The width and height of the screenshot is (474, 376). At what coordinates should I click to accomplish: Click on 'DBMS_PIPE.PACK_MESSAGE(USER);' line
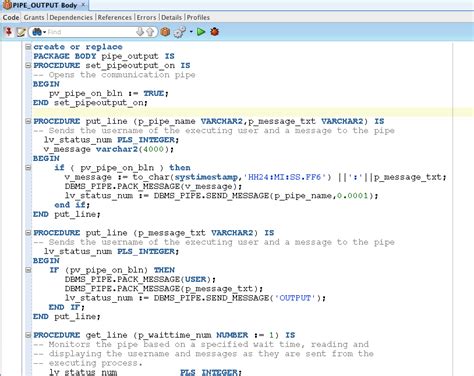point(140,279)
